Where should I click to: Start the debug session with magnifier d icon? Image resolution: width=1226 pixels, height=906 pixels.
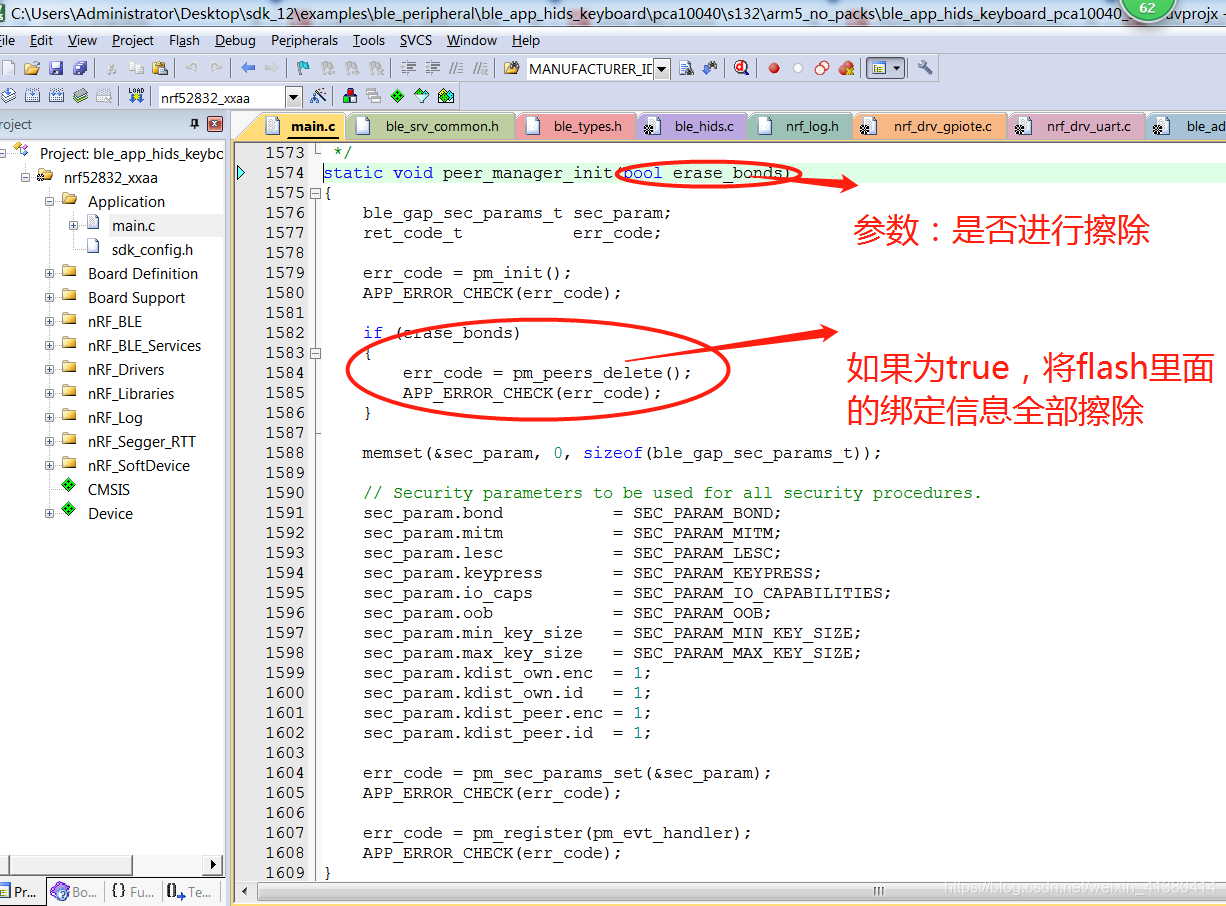coord(741,68)
